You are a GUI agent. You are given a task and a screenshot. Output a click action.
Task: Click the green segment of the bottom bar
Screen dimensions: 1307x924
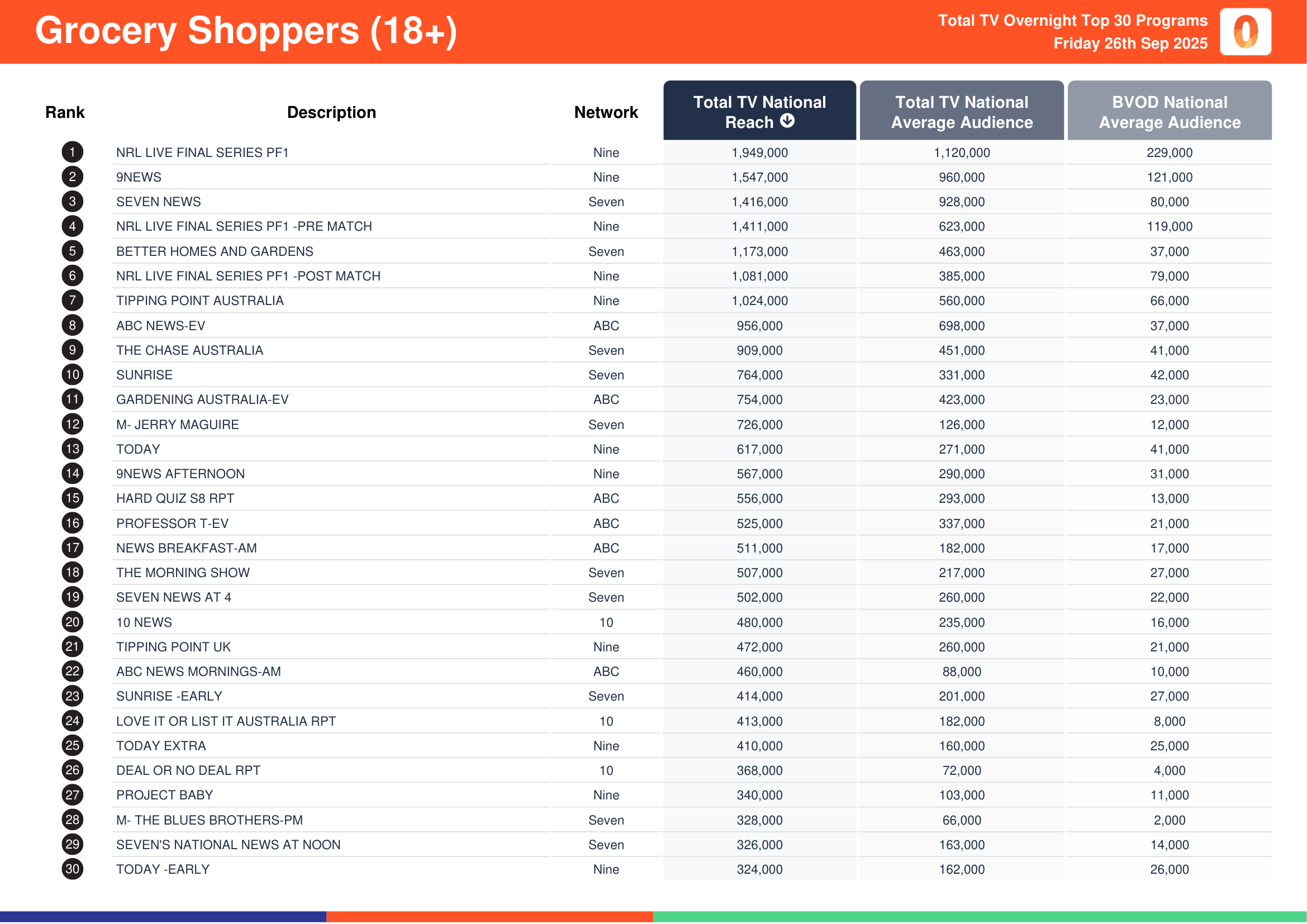[979, 917]
